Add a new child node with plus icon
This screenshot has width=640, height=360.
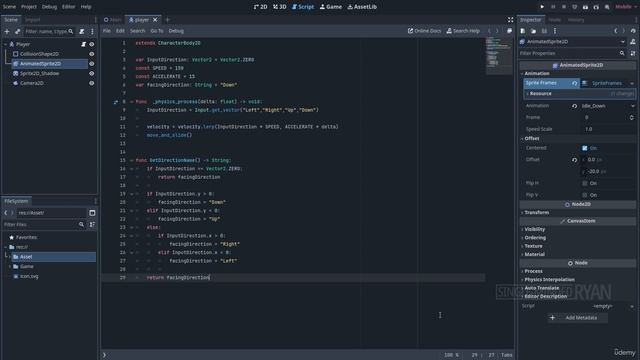point(7,31)
